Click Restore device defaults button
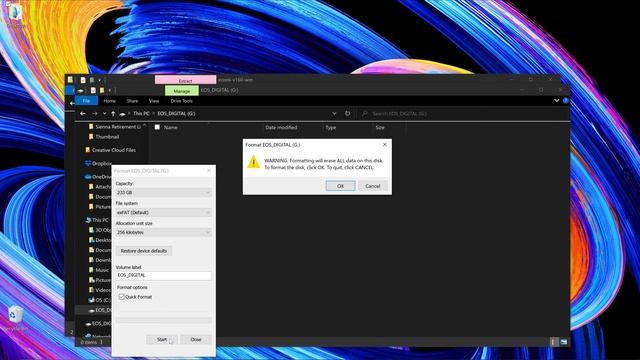Viewport: 640px width, 360px height. pos(144,251)
